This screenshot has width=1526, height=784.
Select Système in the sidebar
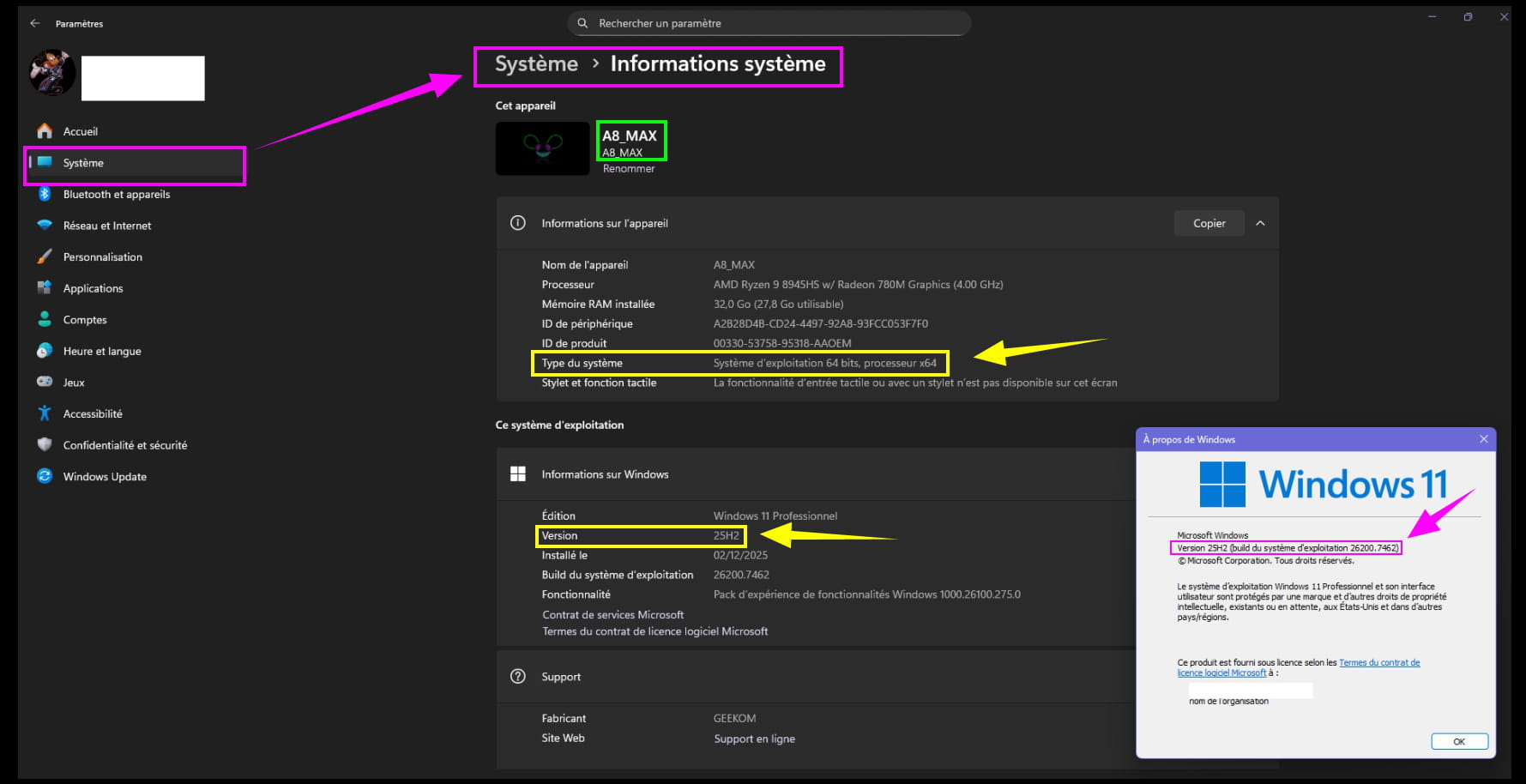pyautogui.click(x=83, y=163)
